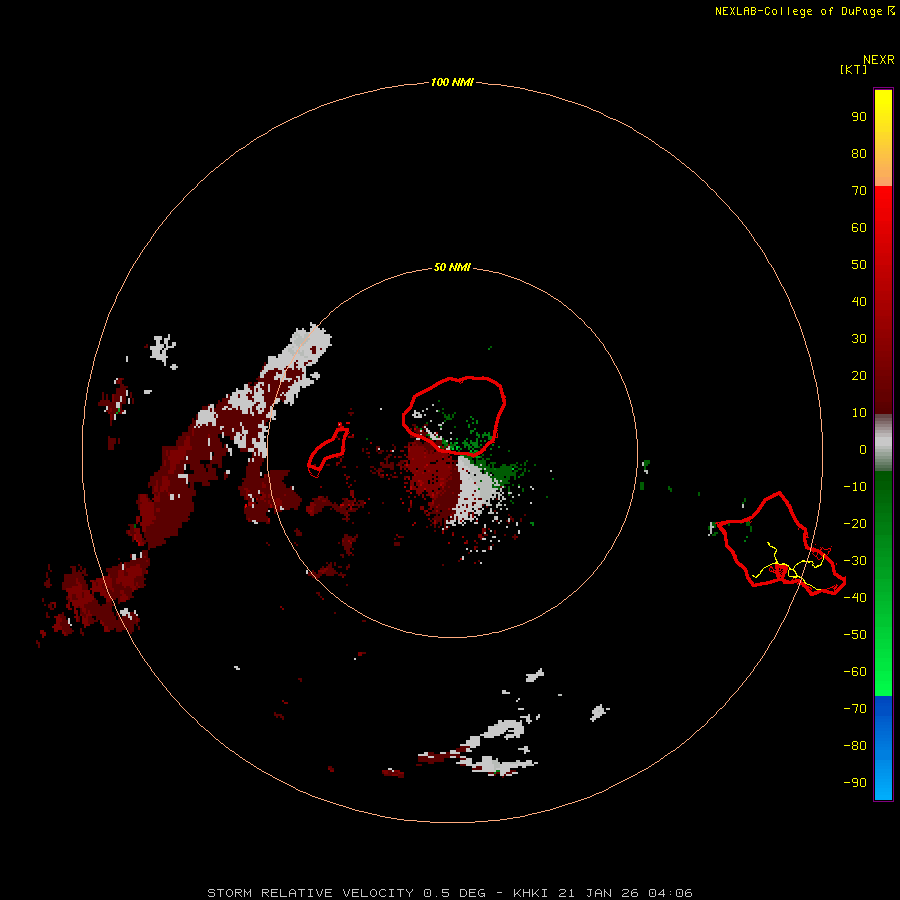
Task: Click the 20 value on the velocity scale
Action: click(859, 375)
